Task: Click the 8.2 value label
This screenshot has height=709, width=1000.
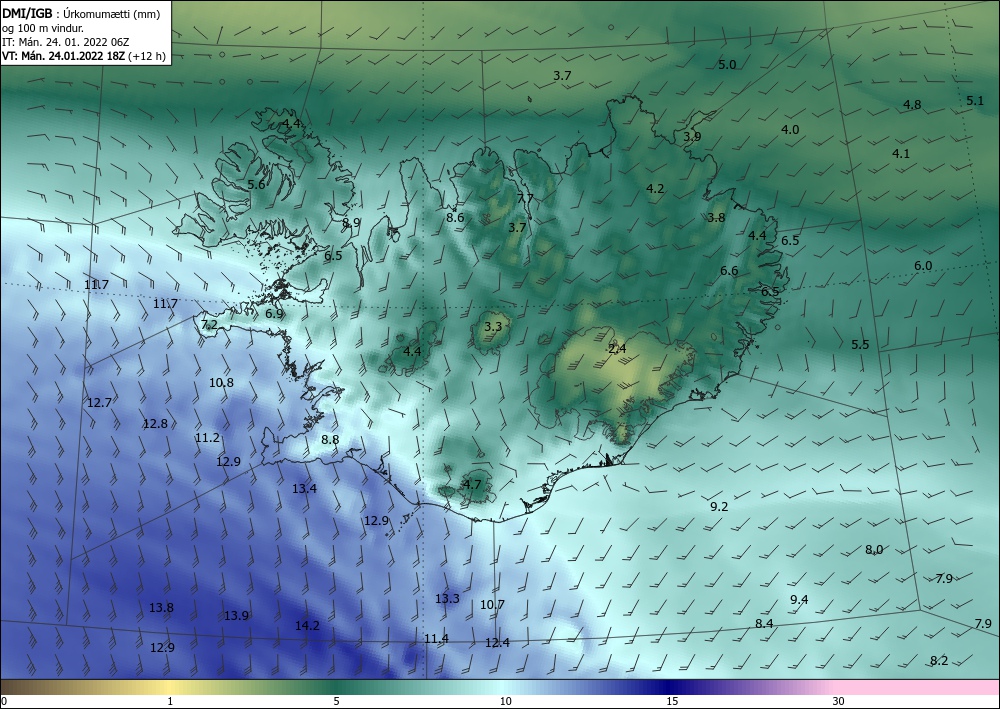Action: pyautogui.click(x=939, y=661)
